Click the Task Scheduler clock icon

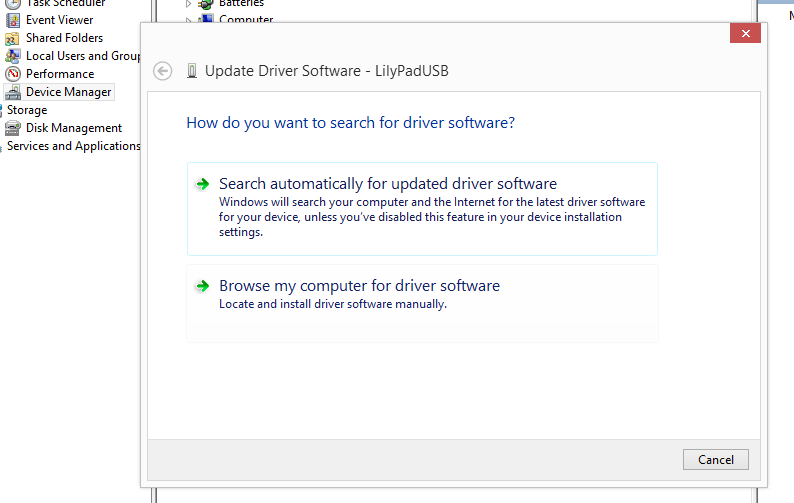[x=13, y=4]
